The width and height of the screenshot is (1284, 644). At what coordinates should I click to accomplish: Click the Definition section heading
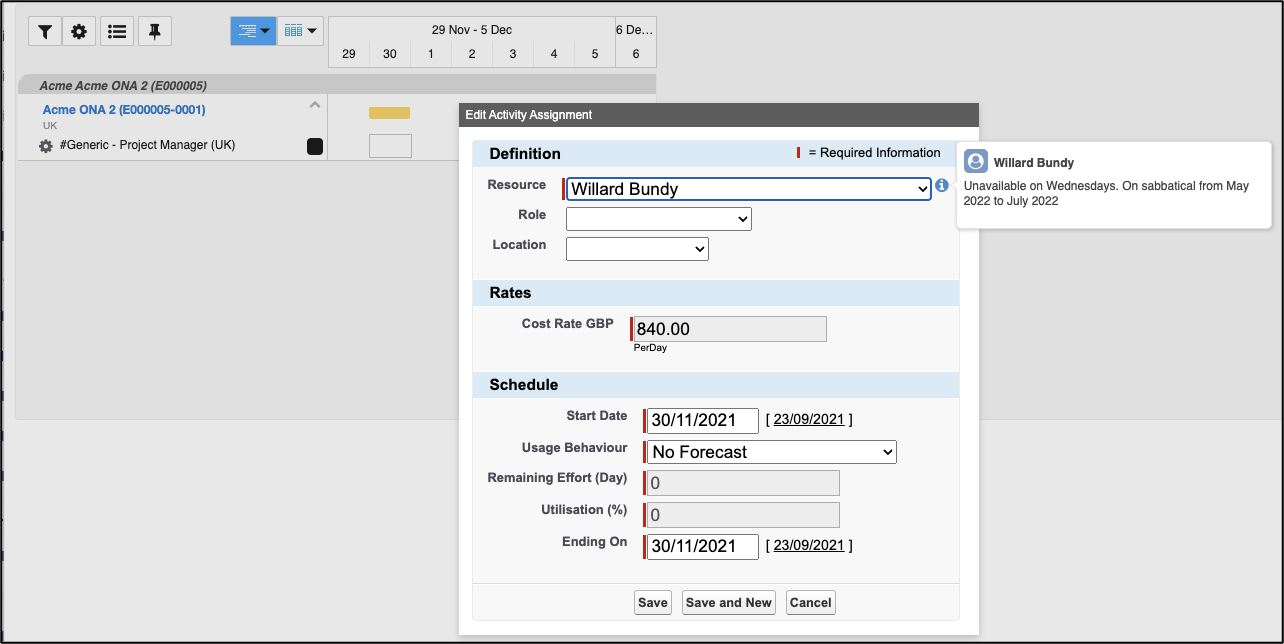(x=525, y=154)
